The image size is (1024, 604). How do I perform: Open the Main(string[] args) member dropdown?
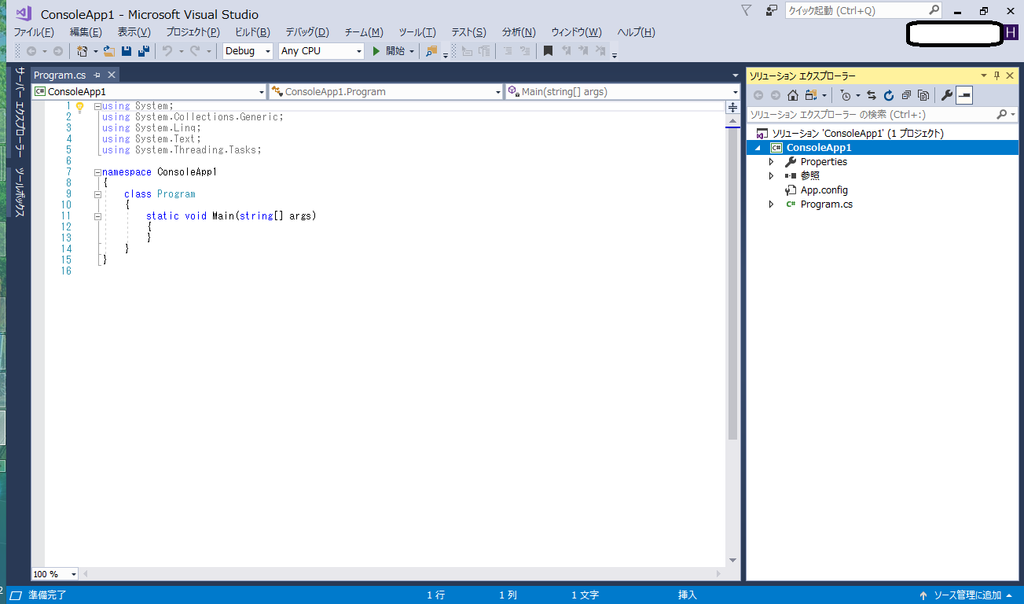(735, 92)
